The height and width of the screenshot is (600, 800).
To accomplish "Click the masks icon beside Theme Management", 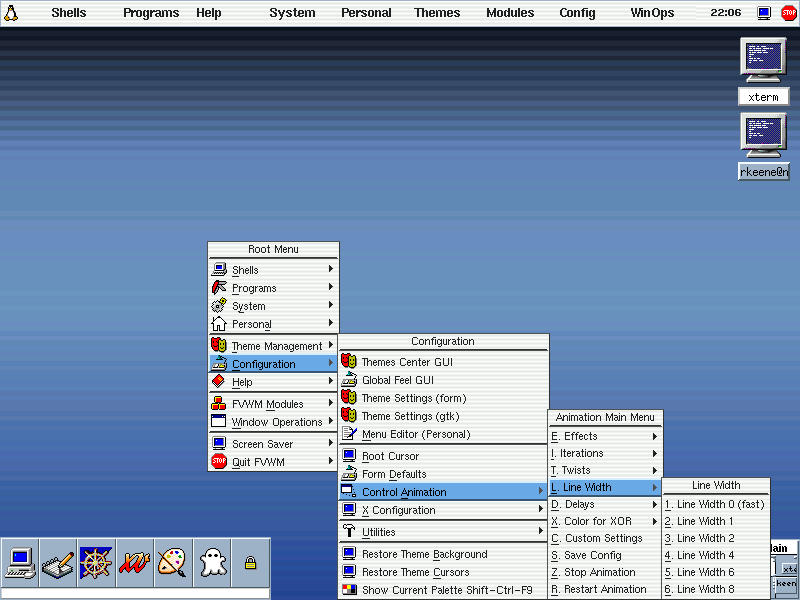I will coord(219,345).
